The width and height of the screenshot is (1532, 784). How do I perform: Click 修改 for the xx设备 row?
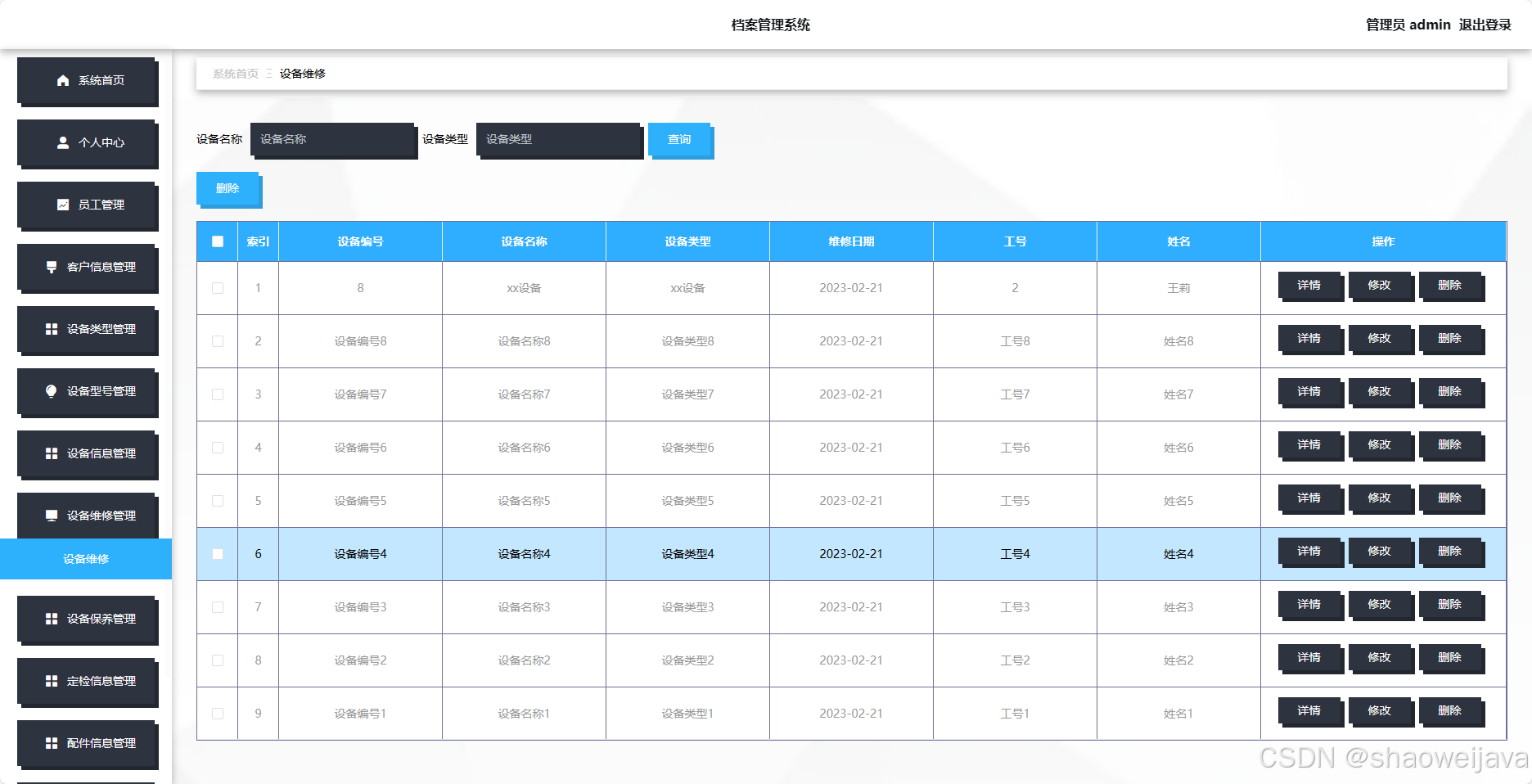pos(1380,286)
